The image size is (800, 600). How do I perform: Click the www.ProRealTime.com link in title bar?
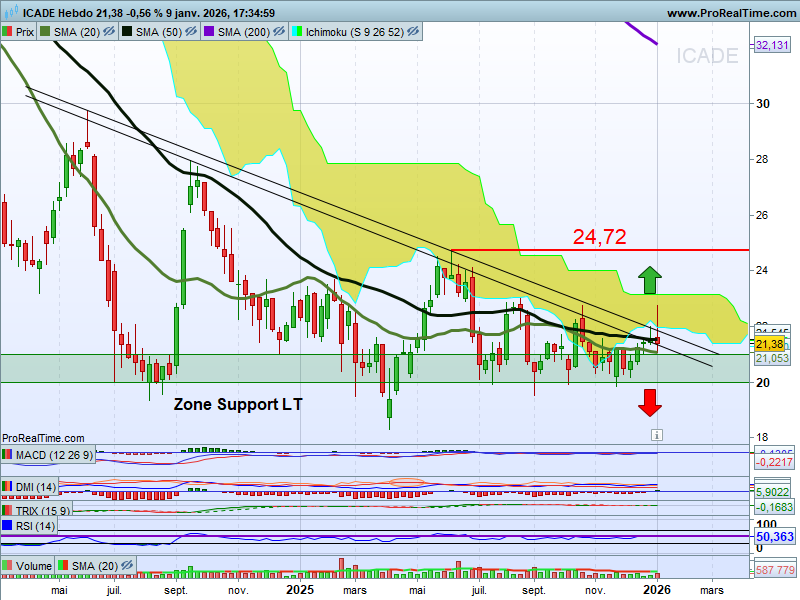(x=731, y=13)
